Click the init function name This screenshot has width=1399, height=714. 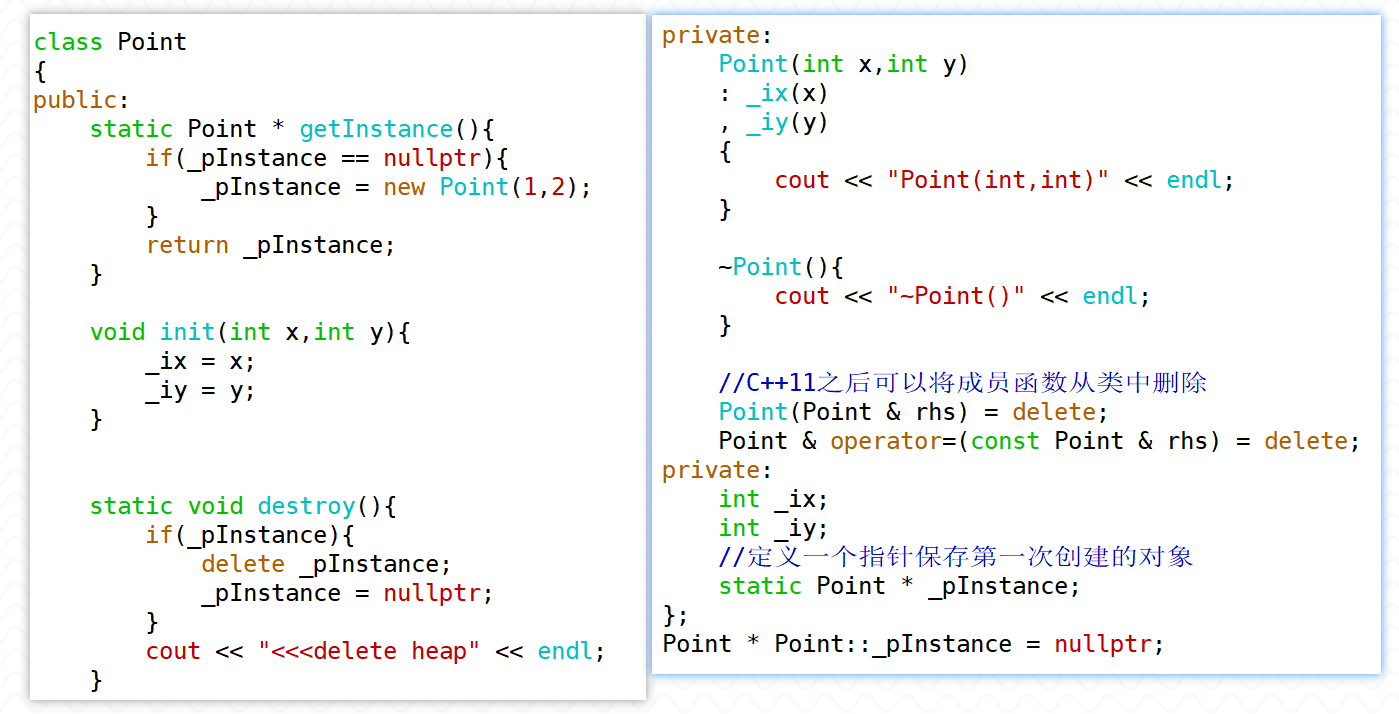tap(187, 332)
